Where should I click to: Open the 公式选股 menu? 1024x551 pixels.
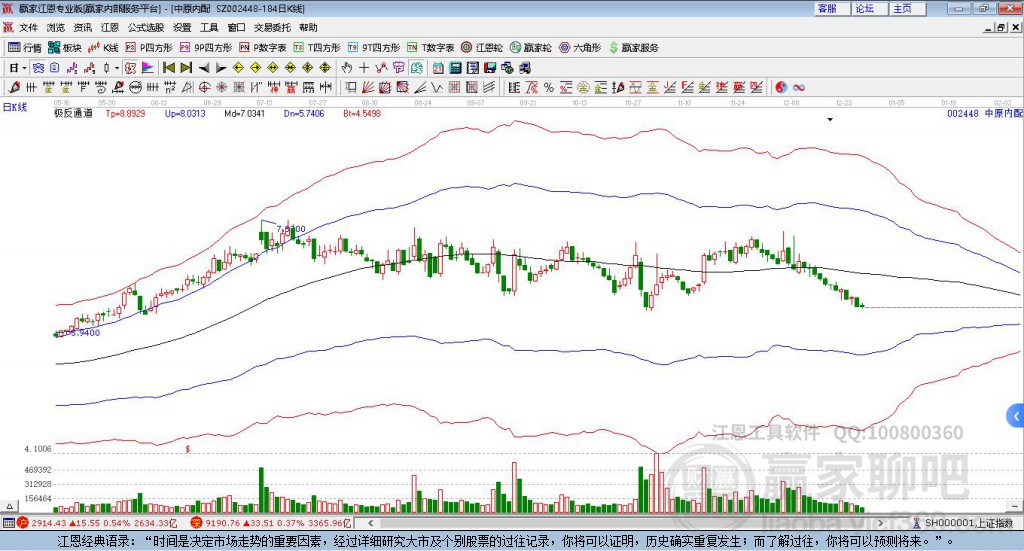[146, 27]
